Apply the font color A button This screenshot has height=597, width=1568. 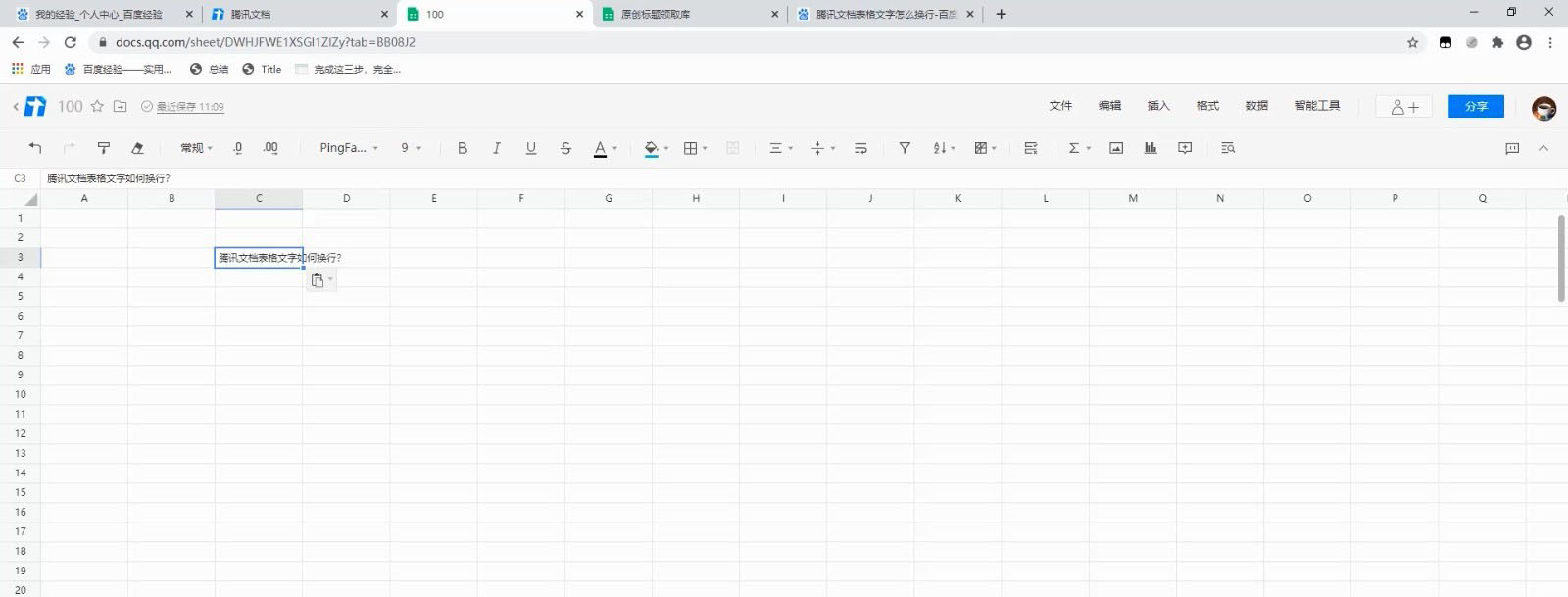tap(600, 148)
